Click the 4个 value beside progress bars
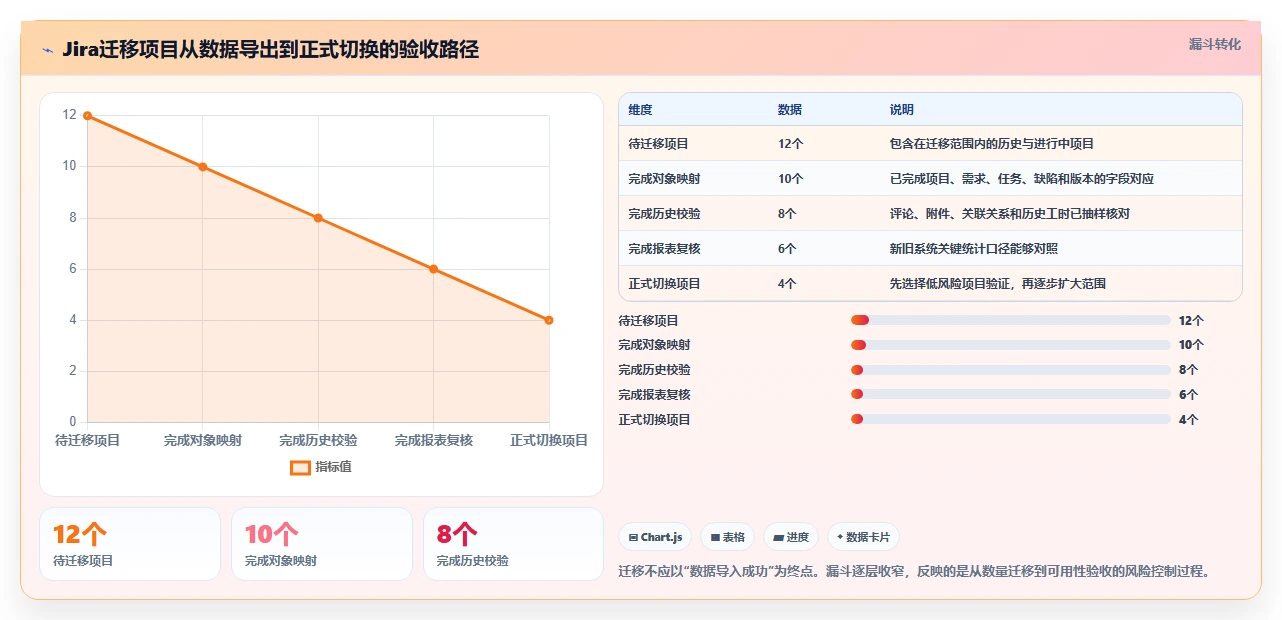 point(1189,420)
